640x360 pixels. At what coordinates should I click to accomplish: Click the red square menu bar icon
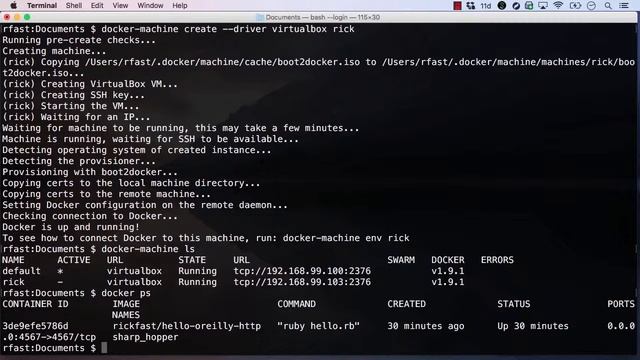coord(458,6)
